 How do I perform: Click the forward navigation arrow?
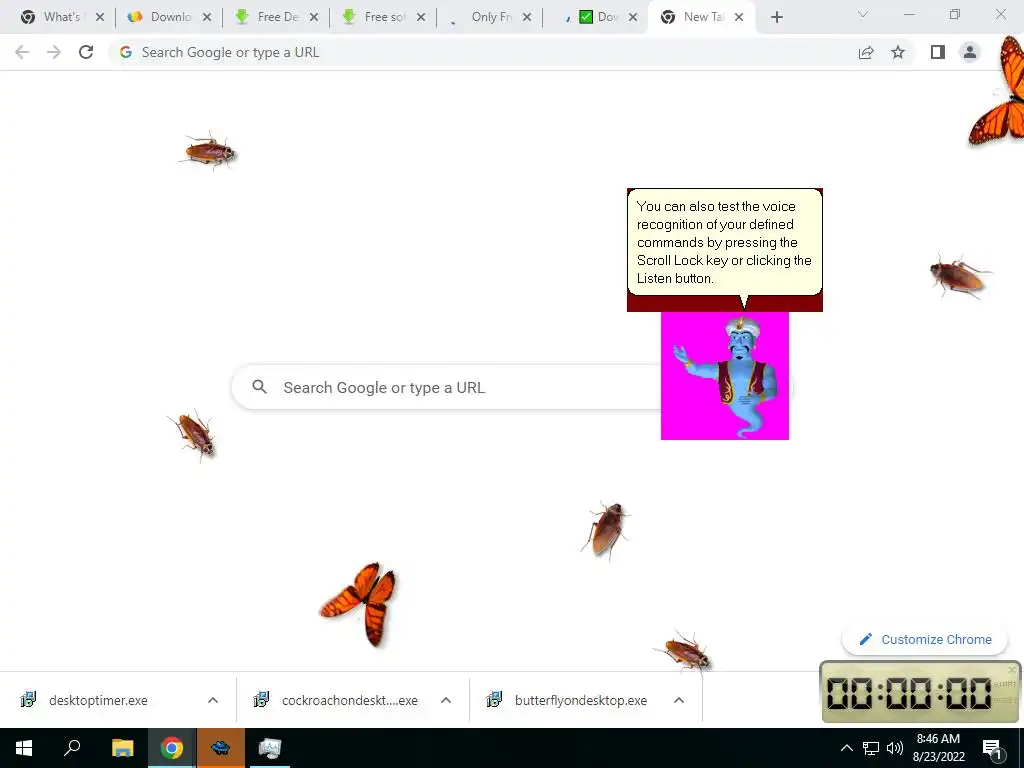point(54,52)
